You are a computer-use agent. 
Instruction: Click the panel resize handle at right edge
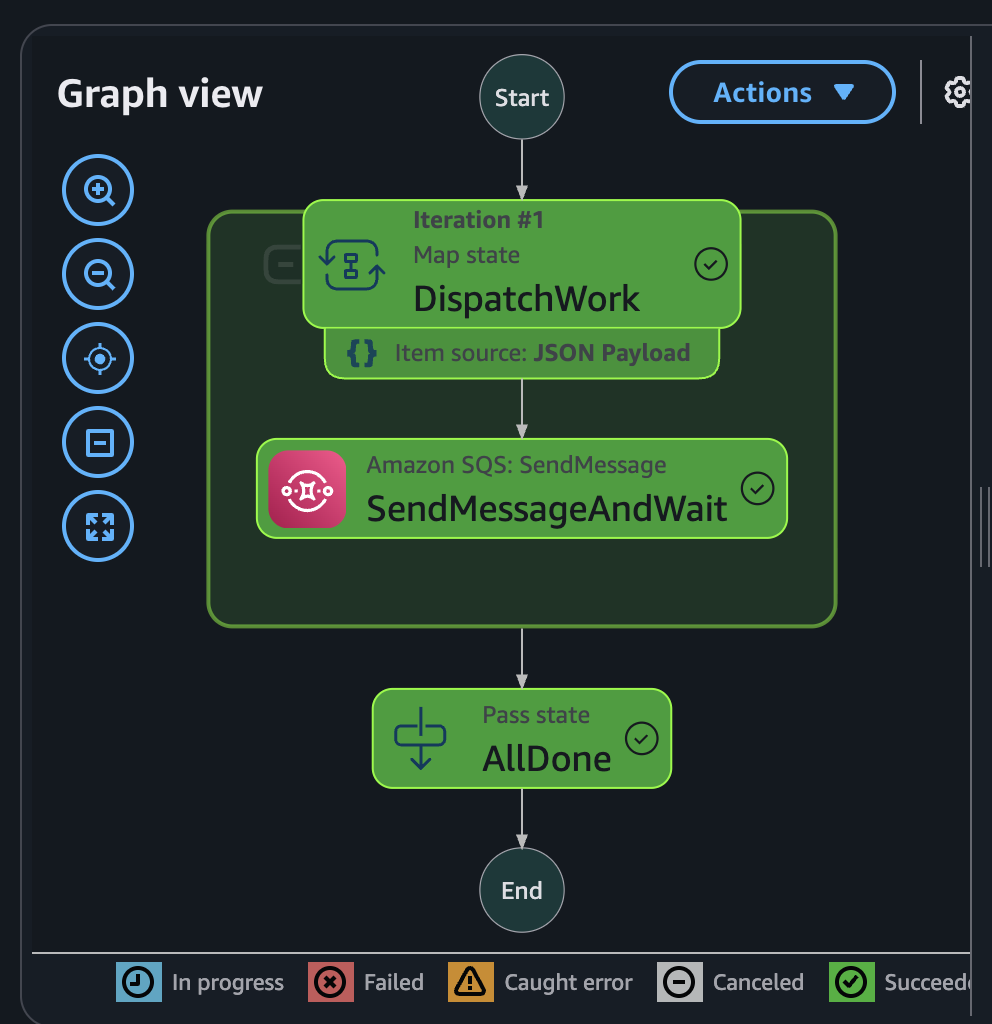[x=984, y=526]
